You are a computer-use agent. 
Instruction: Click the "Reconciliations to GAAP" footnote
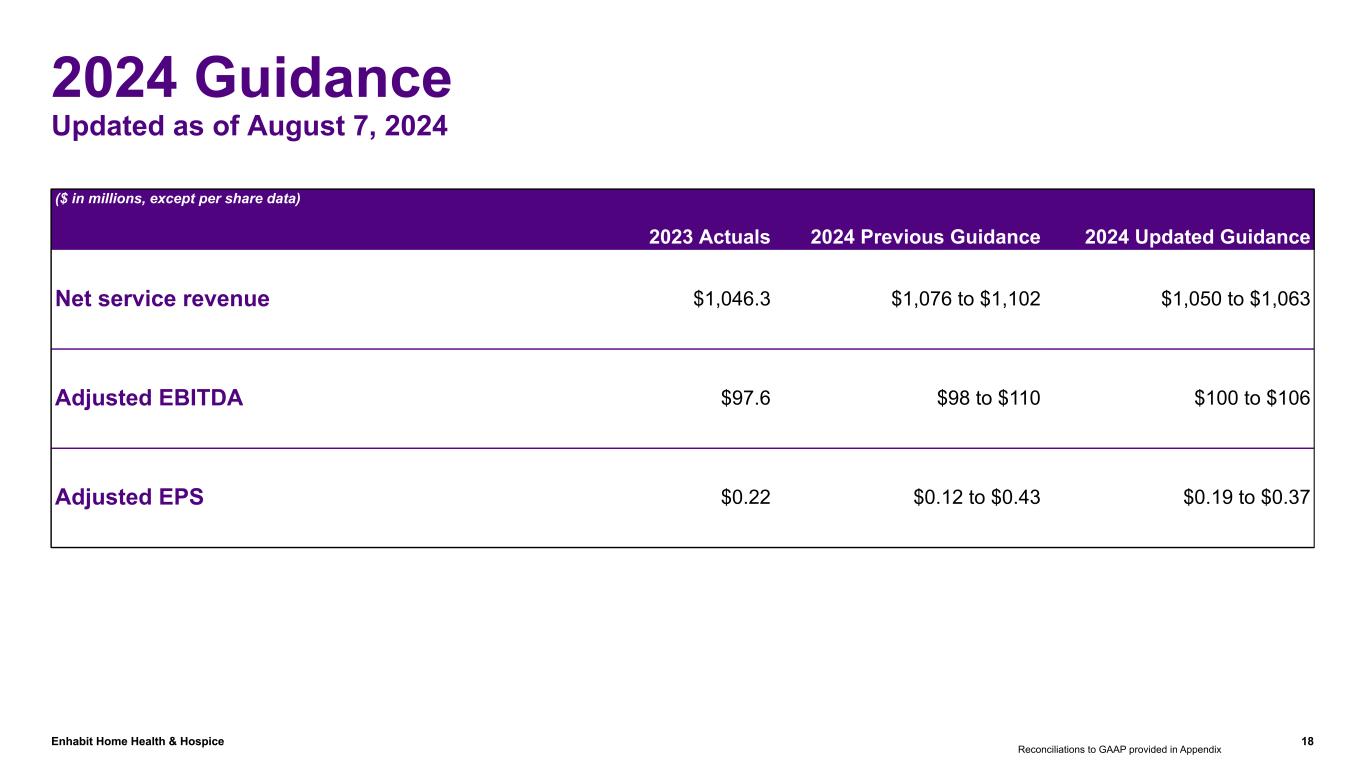(x=1119, y=749)
